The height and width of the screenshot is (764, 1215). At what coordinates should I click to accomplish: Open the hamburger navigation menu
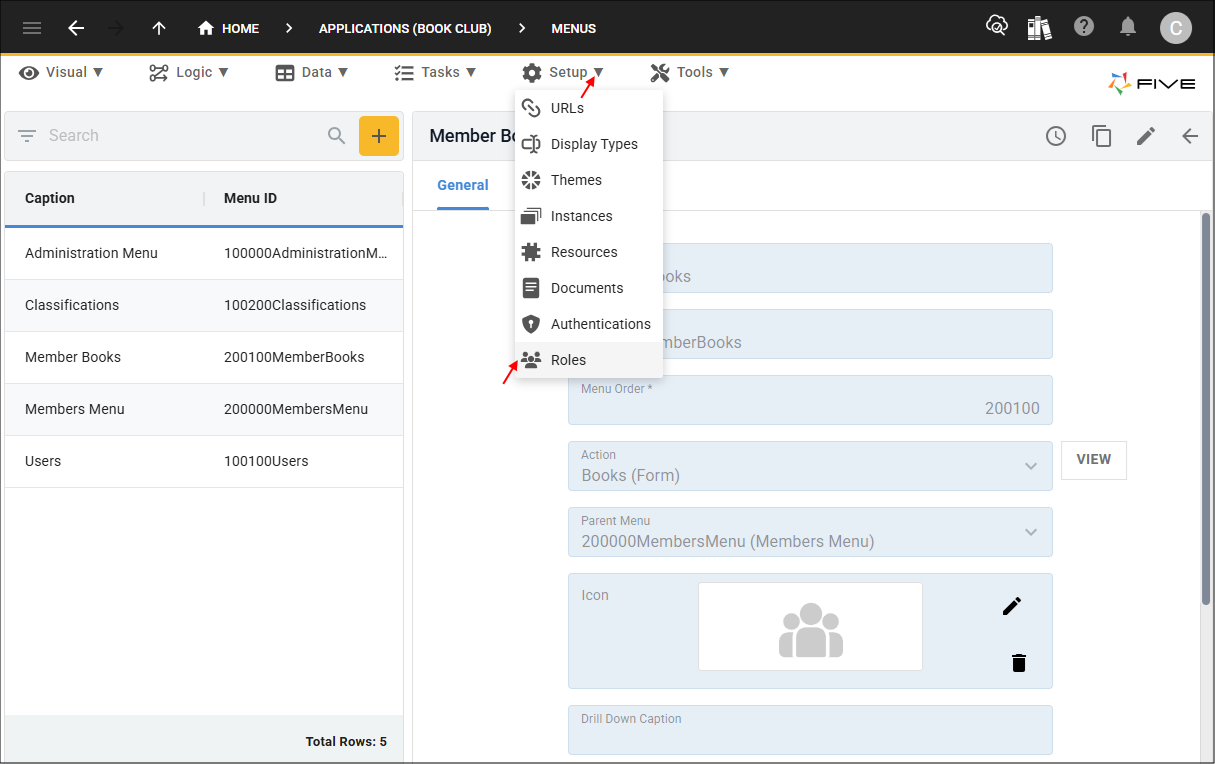(32, 28)
